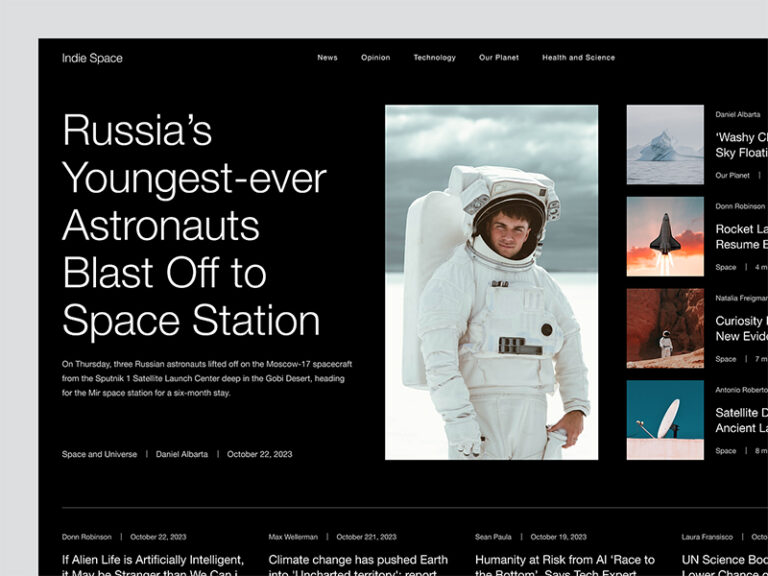Open Max Wellerman's author link
Viewport: 768px width, 576px height.
click(293, 537)
